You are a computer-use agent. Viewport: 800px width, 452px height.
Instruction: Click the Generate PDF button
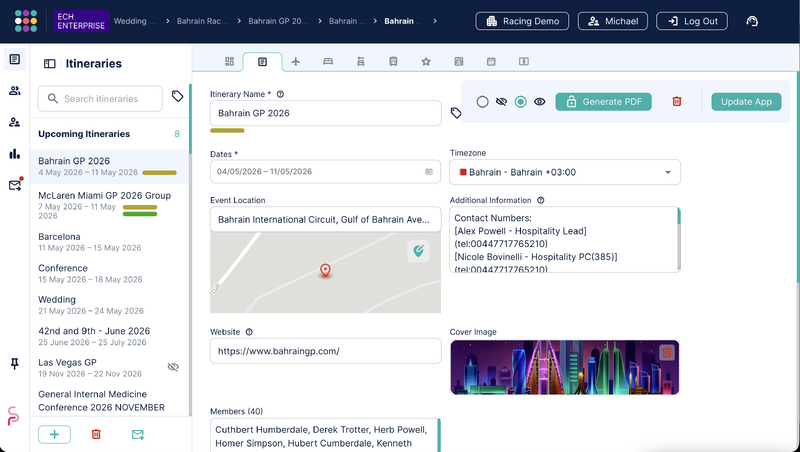(x=604, y=102)
